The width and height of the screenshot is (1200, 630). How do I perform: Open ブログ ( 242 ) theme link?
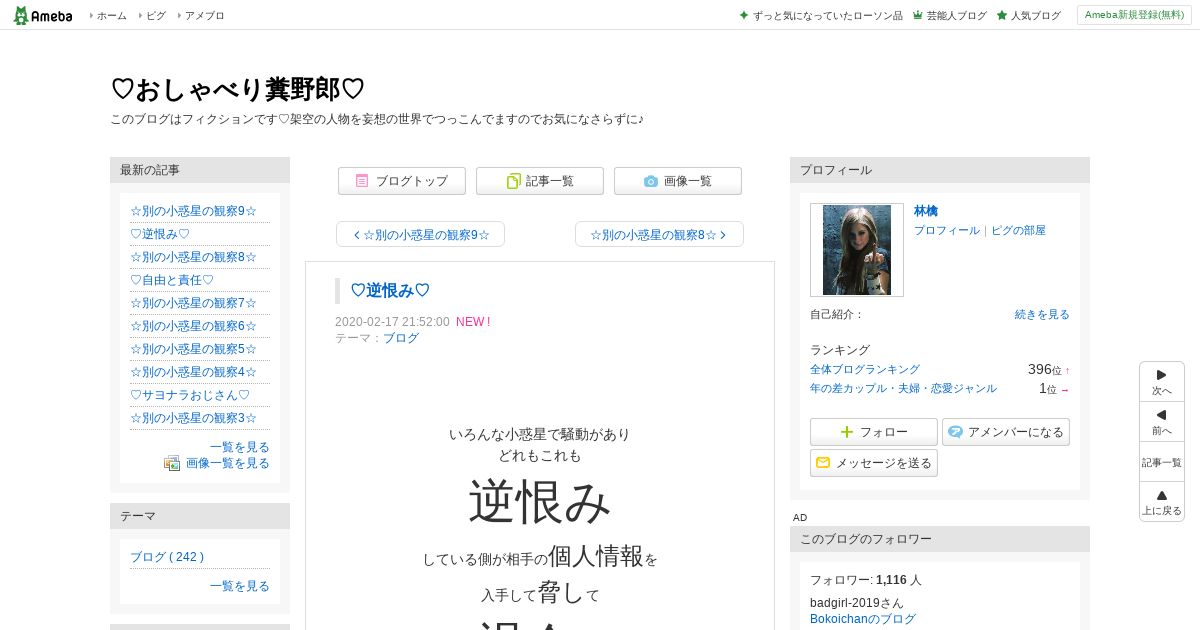tap(167, 557)
